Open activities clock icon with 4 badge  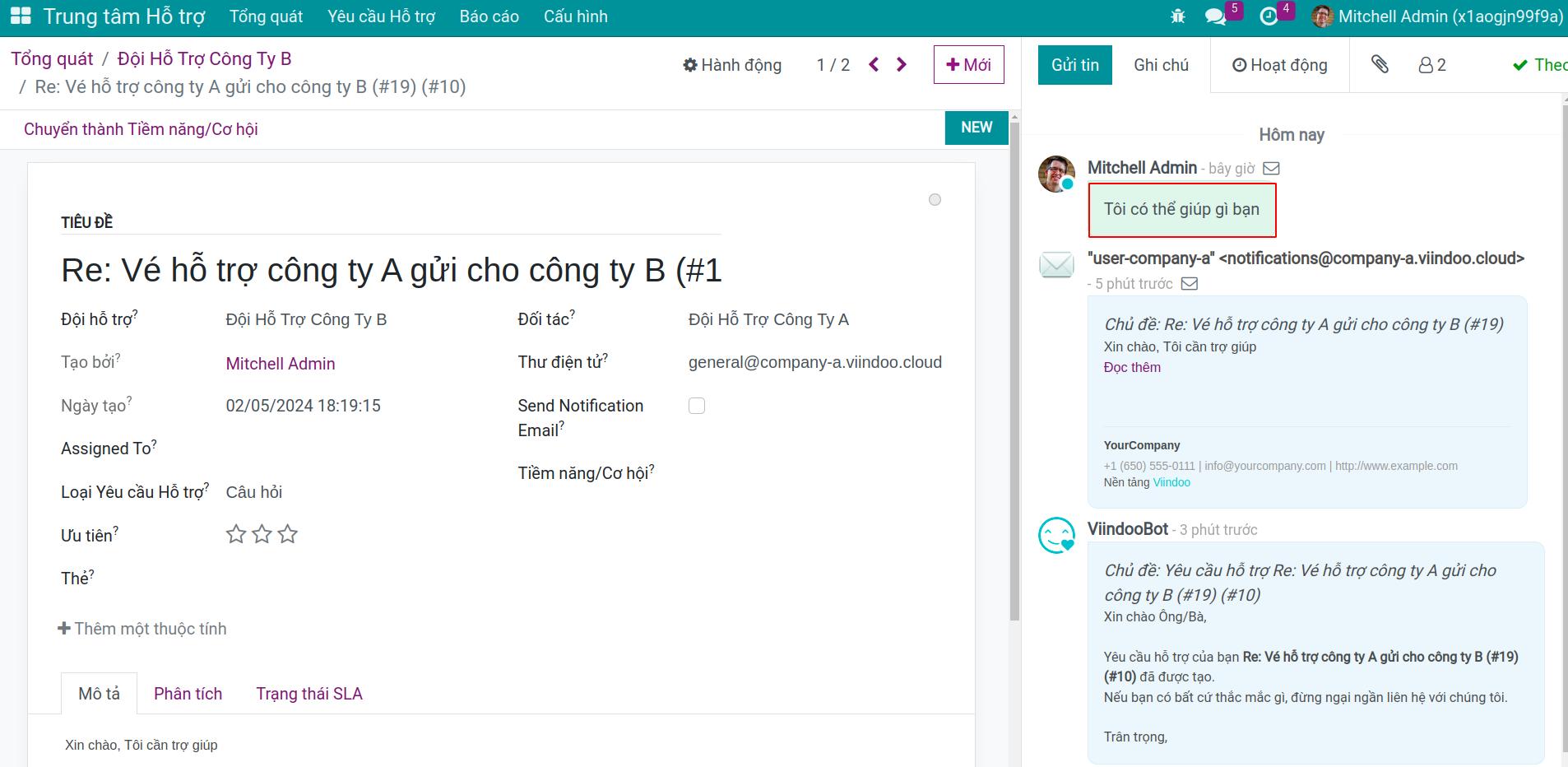(1269, 16)
